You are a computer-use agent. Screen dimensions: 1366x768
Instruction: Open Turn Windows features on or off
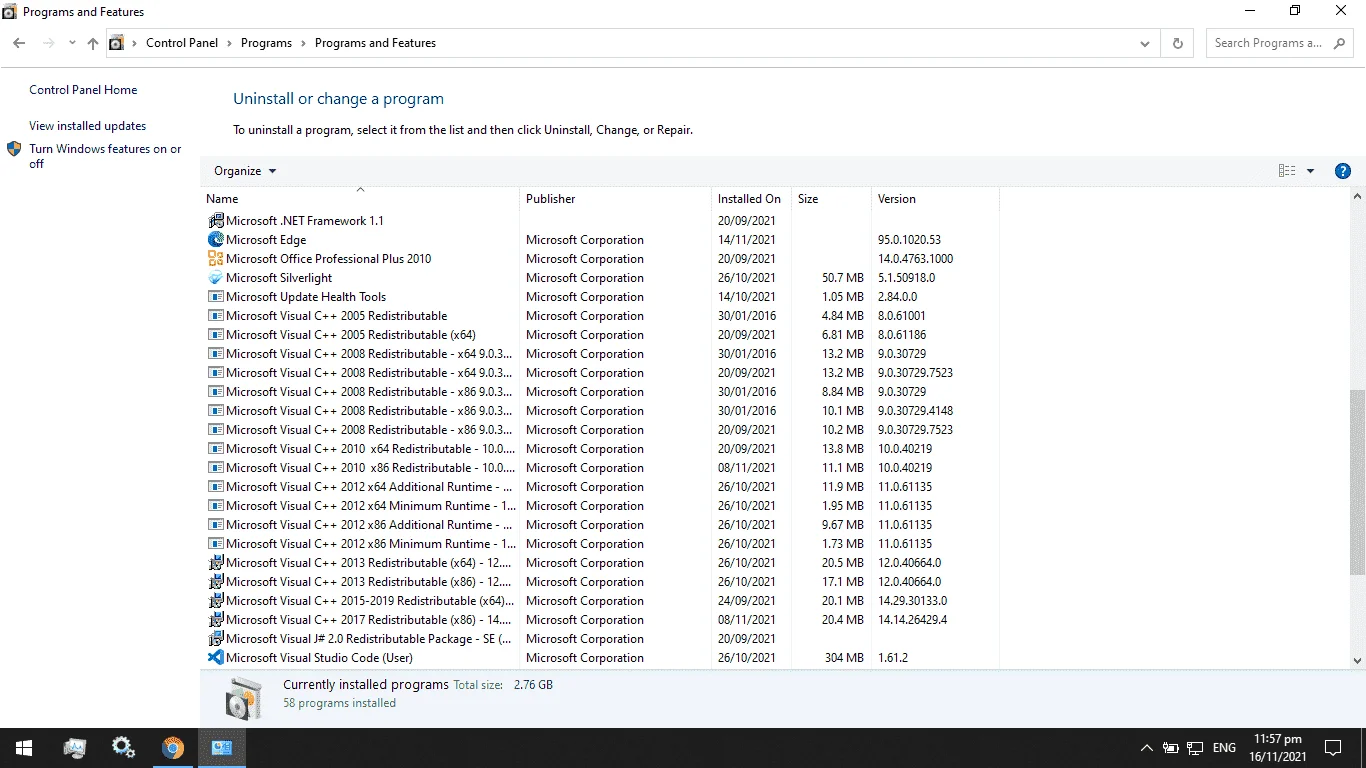click(x=105, y=156)
